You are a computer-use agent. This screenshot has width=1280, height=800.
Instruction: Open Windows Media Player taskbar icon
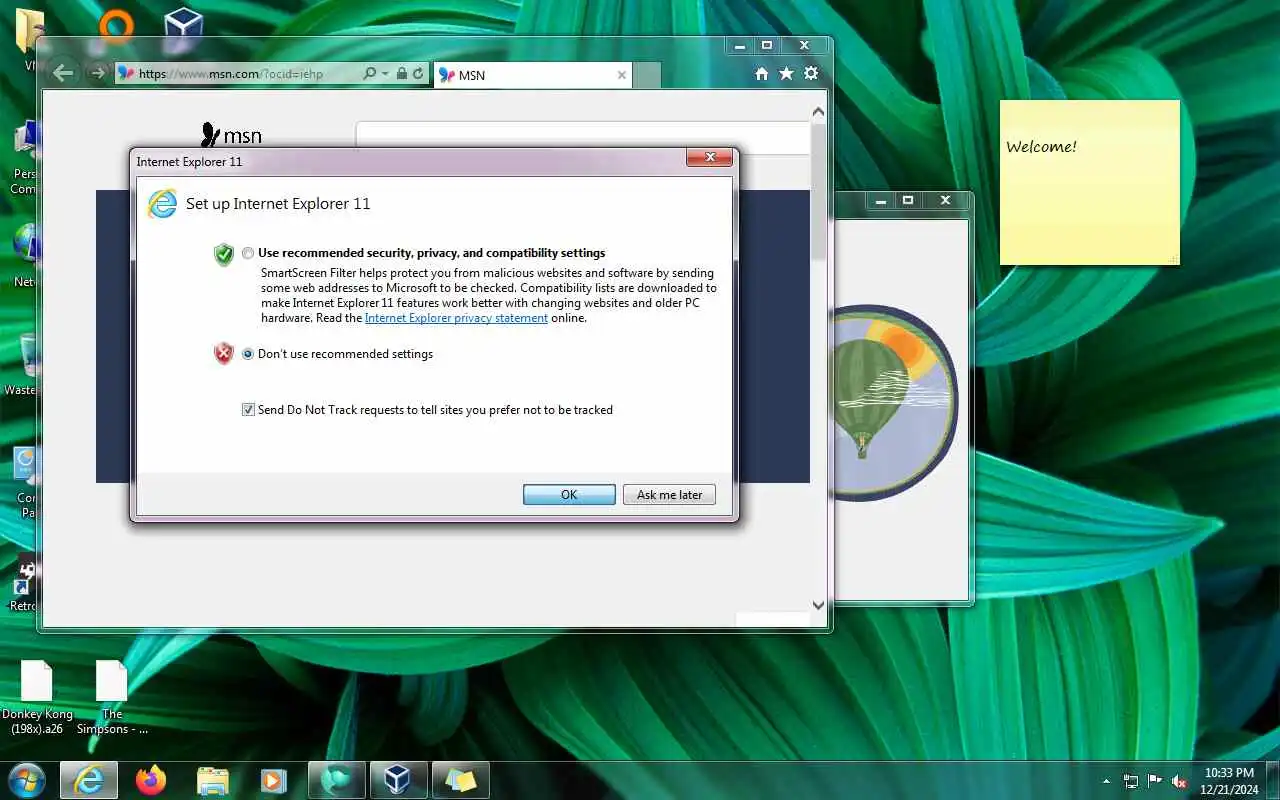pyautogui.click(x=273, y=780)
